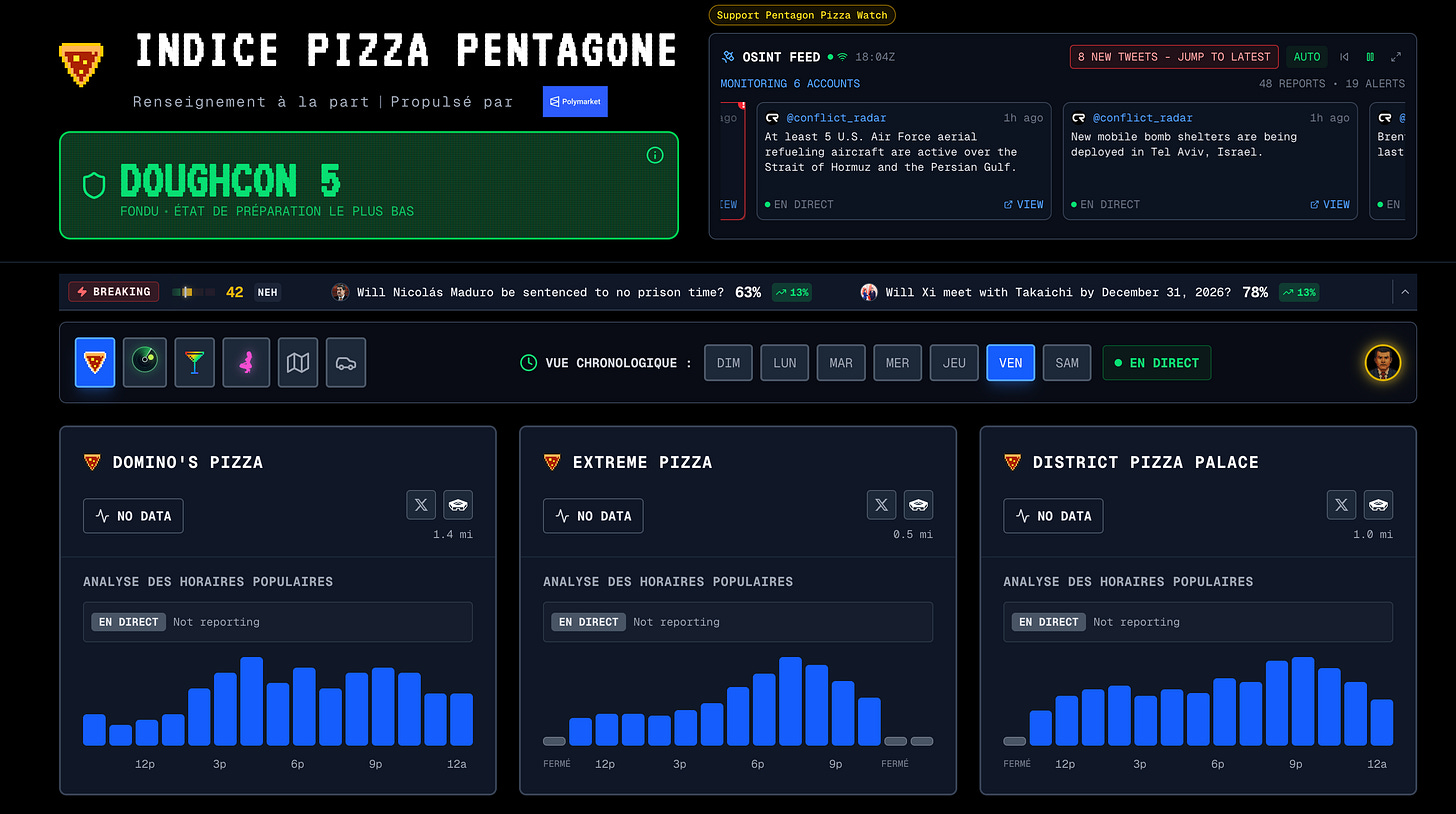The width and height of the screenshot is (1456, 814).
Task: Select VEN day tab
Action: (x=1010, y=363)
